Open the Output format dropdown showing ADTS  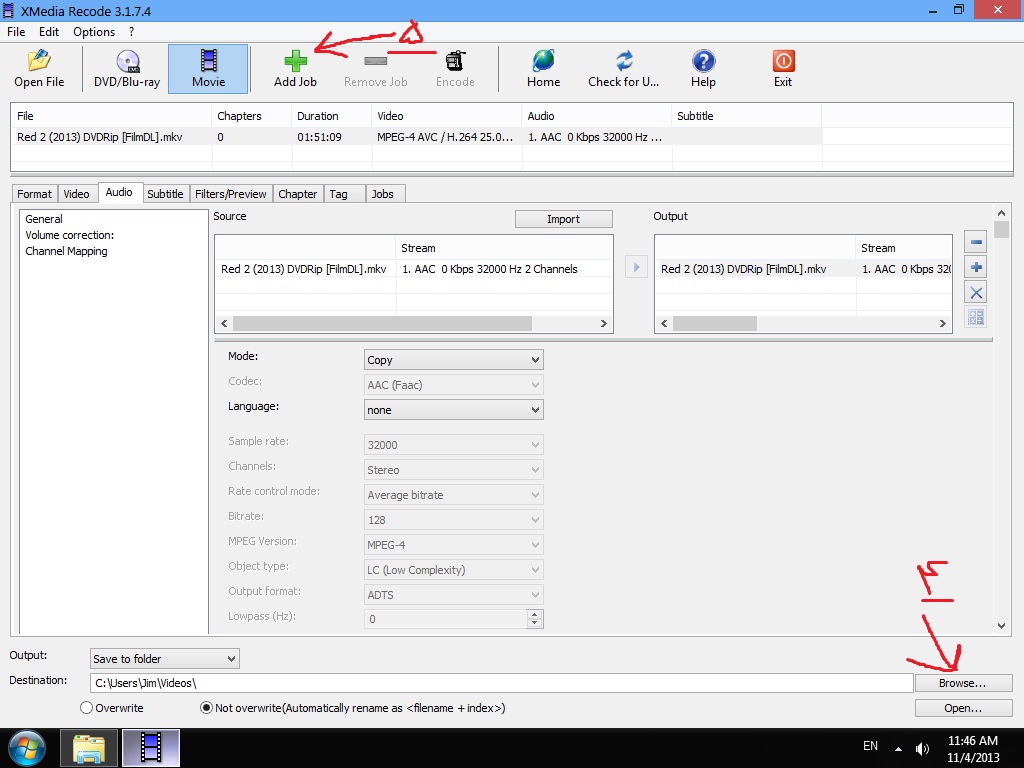[453, 595]
